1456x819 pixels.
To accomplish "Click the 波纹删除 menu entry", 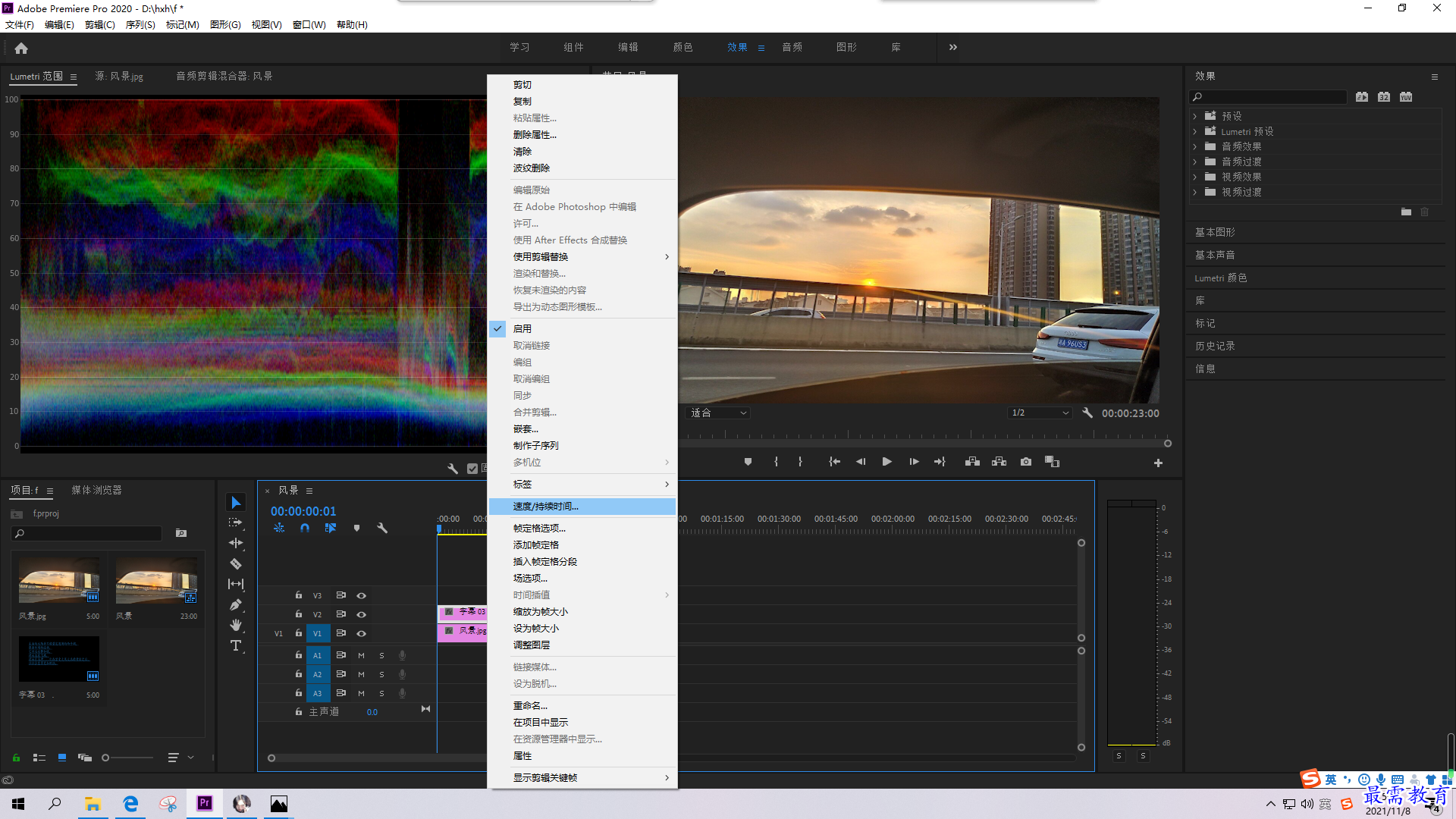I will click(x=582, y=168).
